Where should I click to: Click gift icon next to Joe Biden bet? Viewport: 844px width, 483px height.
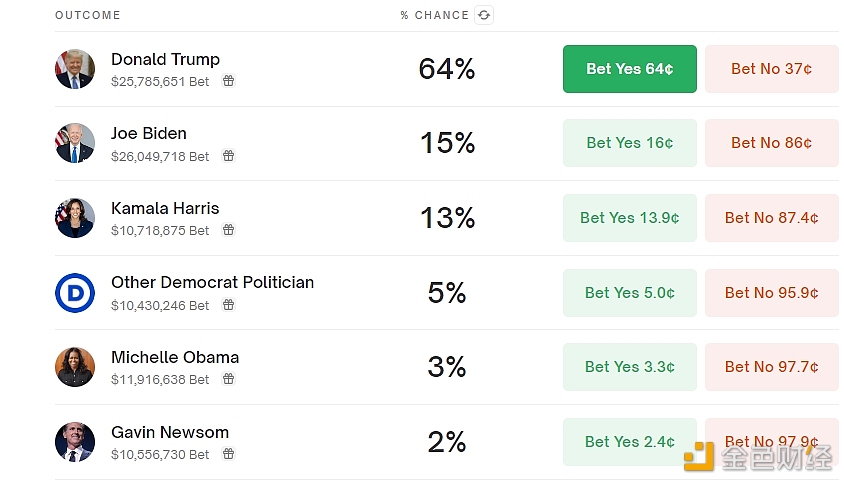pyautogui.click(x=229, y=156)
